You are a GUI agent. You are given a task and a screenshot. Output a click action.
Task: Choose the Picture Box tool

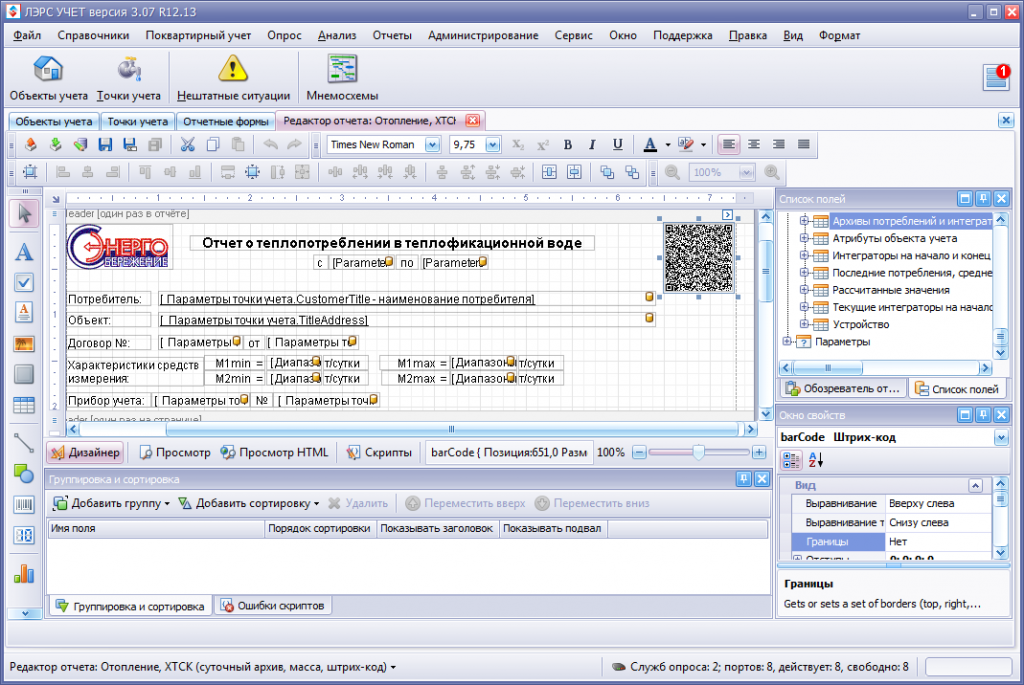[x=24, y=344]
